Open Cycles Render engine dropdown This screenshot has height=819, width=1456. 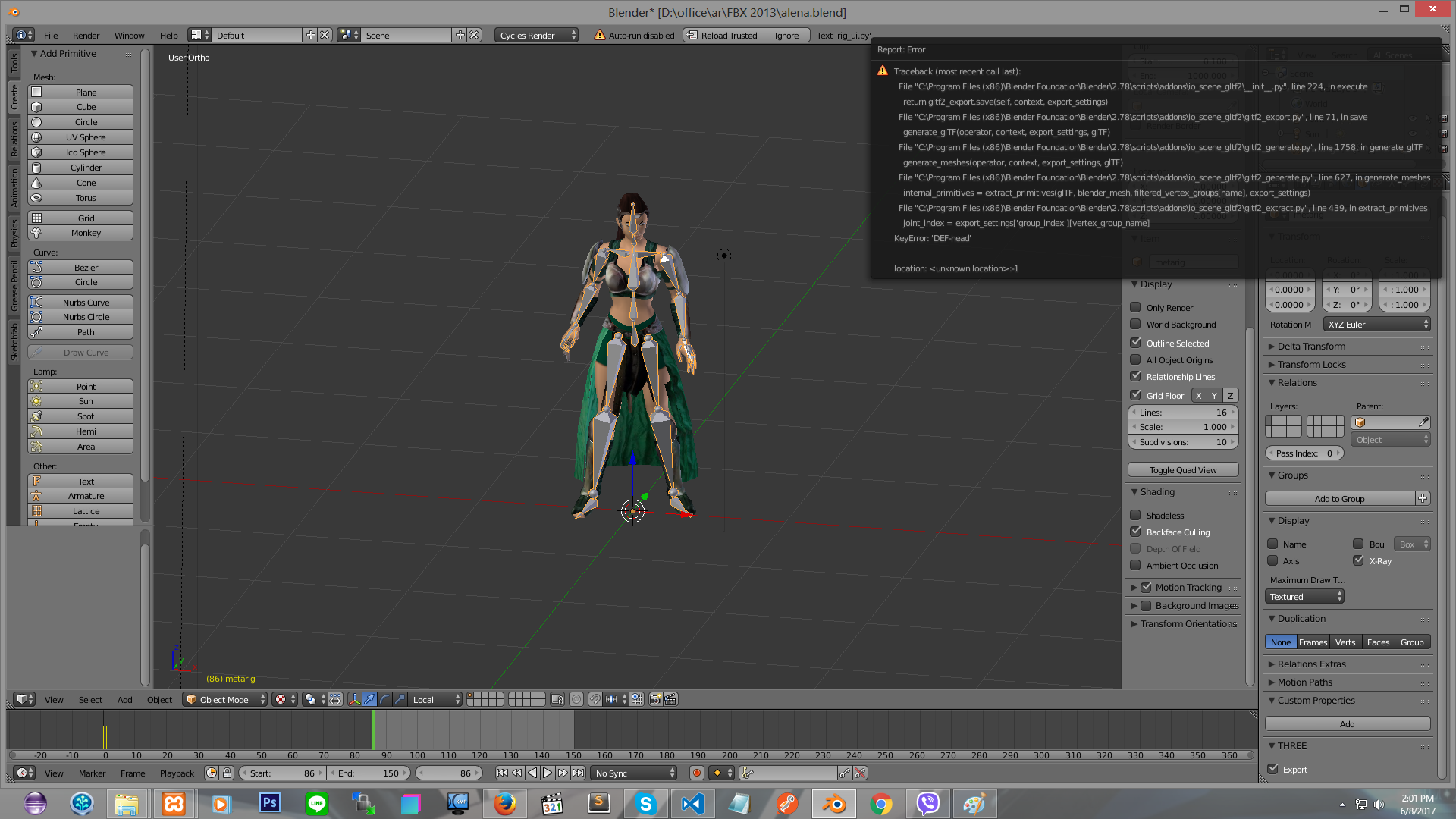click(537, 35)
